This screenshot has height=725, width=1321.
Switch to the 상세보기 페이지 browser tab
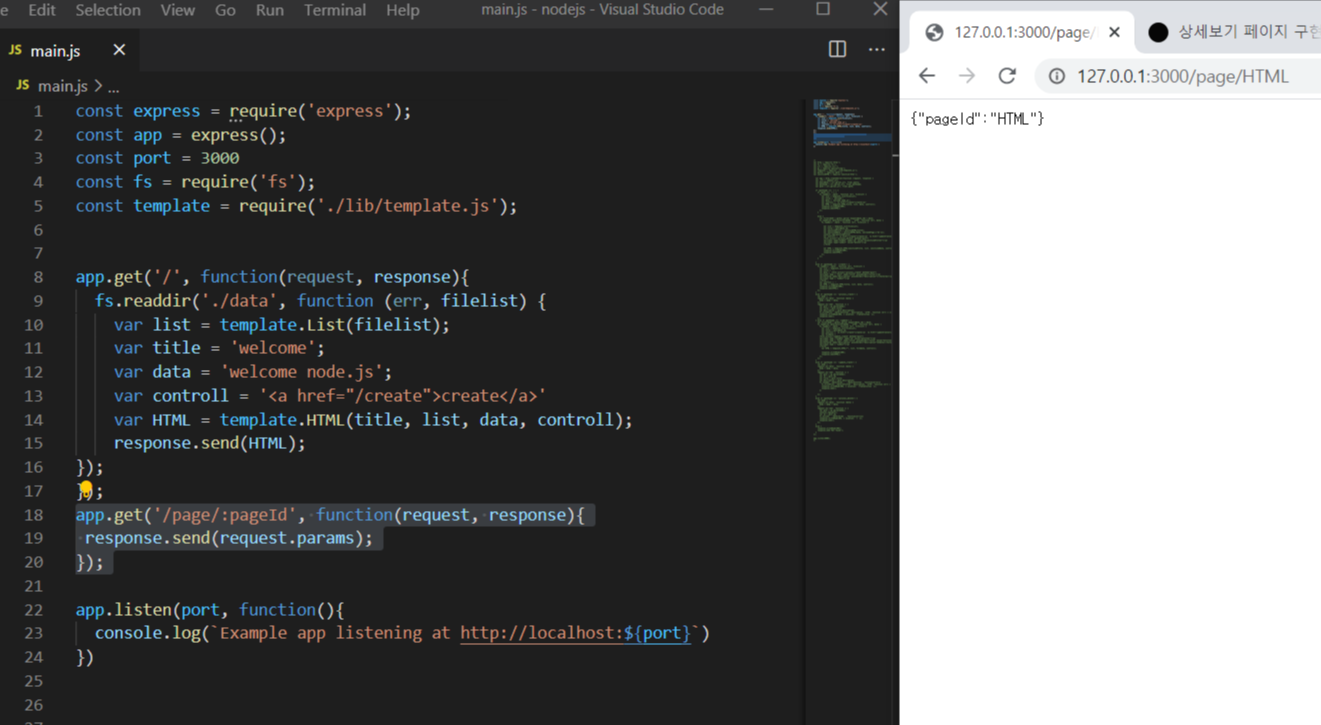pos(1235,32)
